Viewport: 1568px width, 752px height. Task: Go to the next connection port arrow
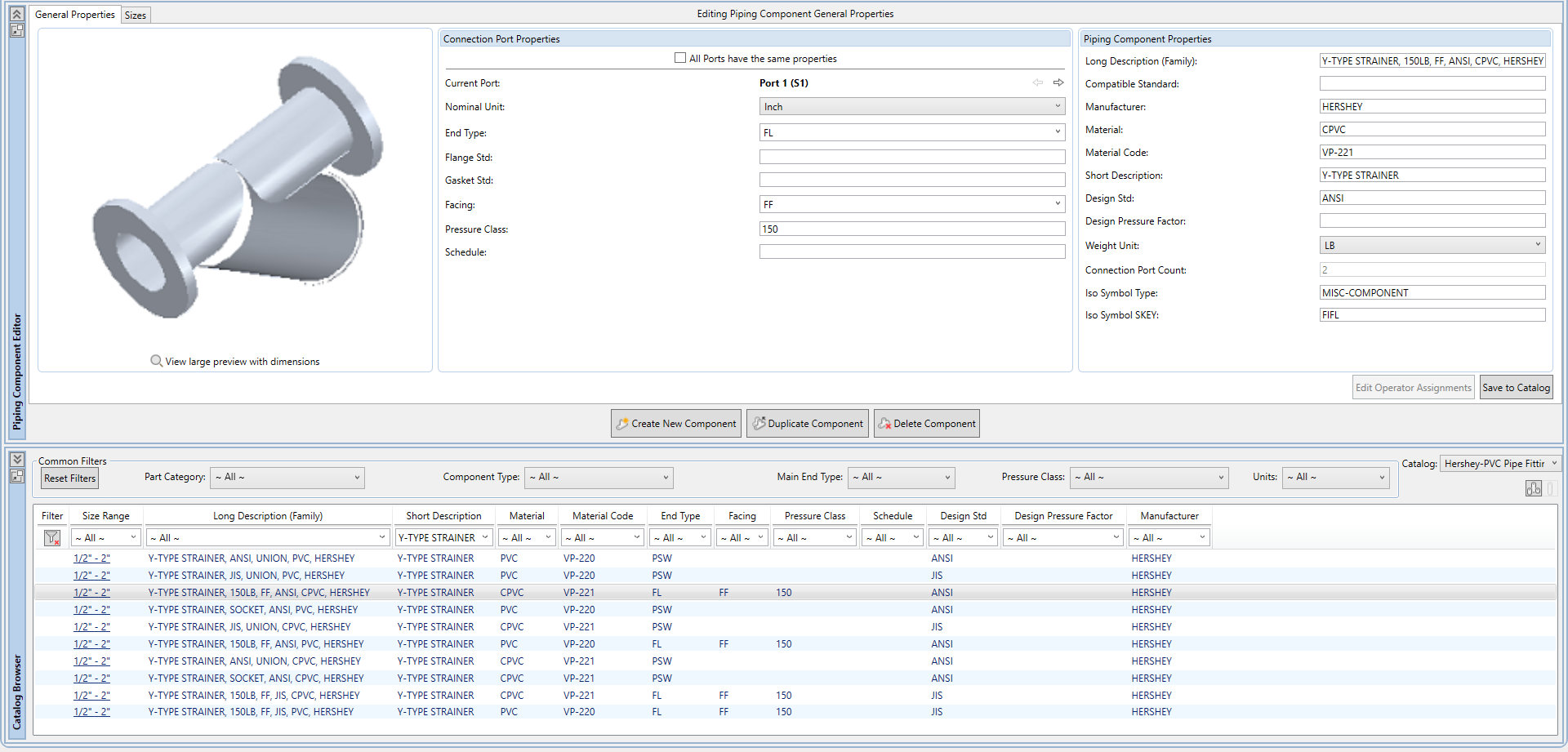1058,82
